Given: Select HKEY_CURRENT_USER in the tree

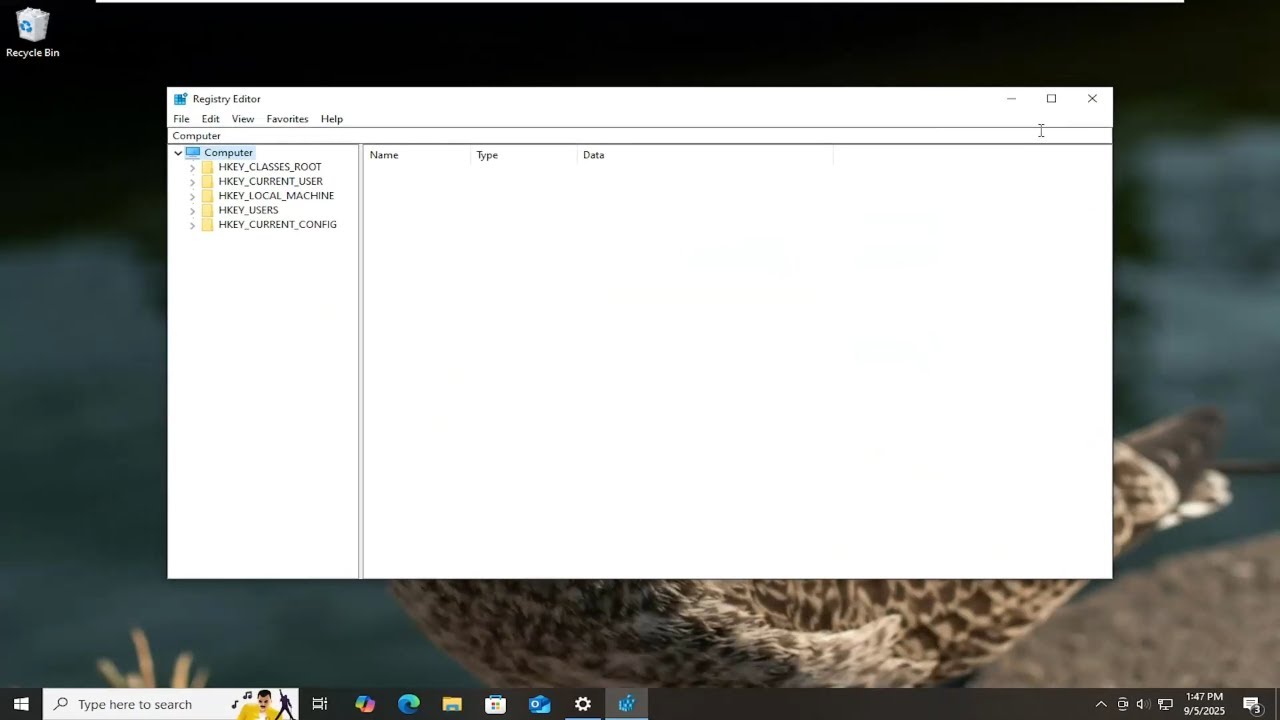Looking at the screenshot, I should click(270, 182).
